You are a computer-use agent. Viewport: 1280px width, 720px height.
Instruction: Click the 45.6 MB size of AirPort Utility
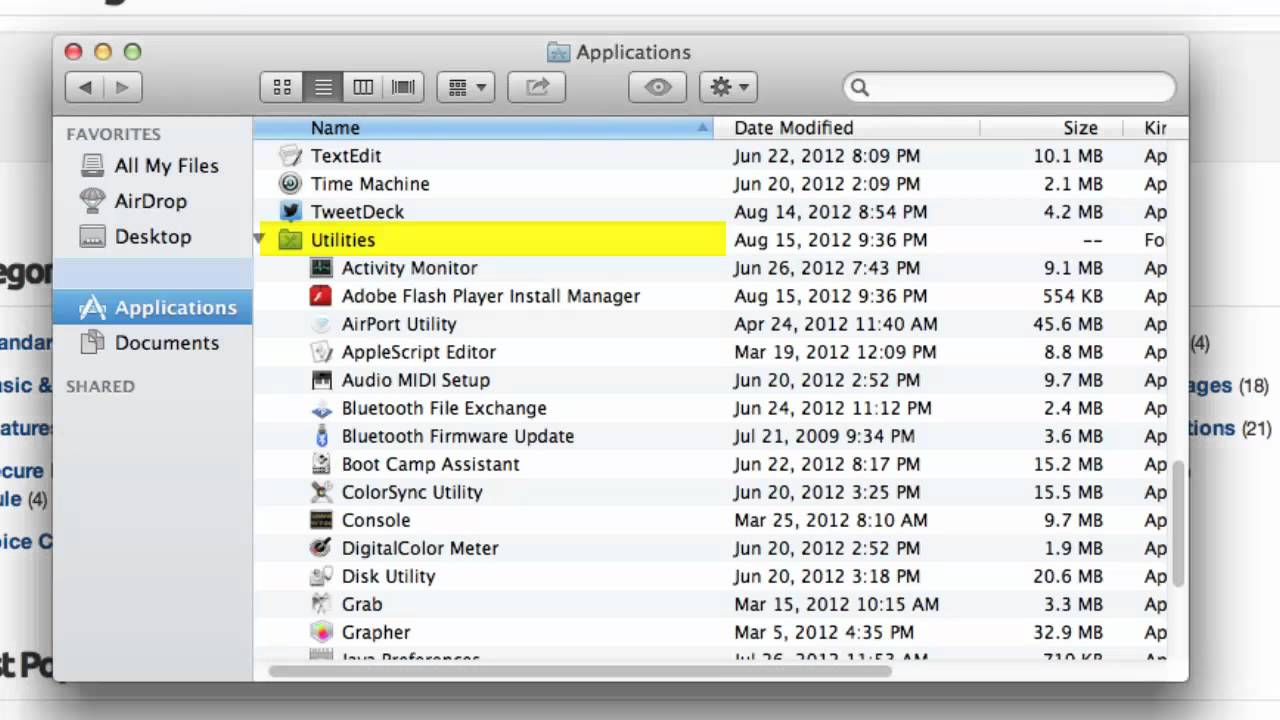(x=1067, y=324)
